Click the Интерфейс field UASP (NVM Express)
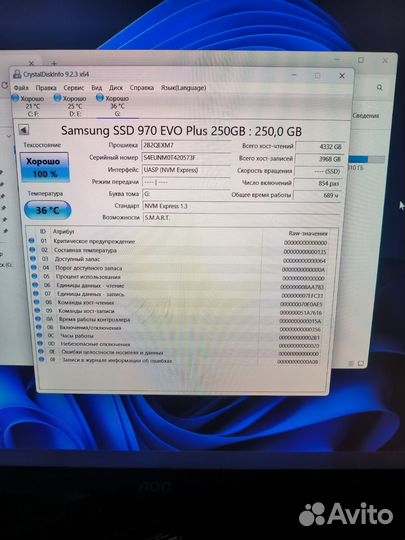 pyautogui.click(x=186, y=170)
